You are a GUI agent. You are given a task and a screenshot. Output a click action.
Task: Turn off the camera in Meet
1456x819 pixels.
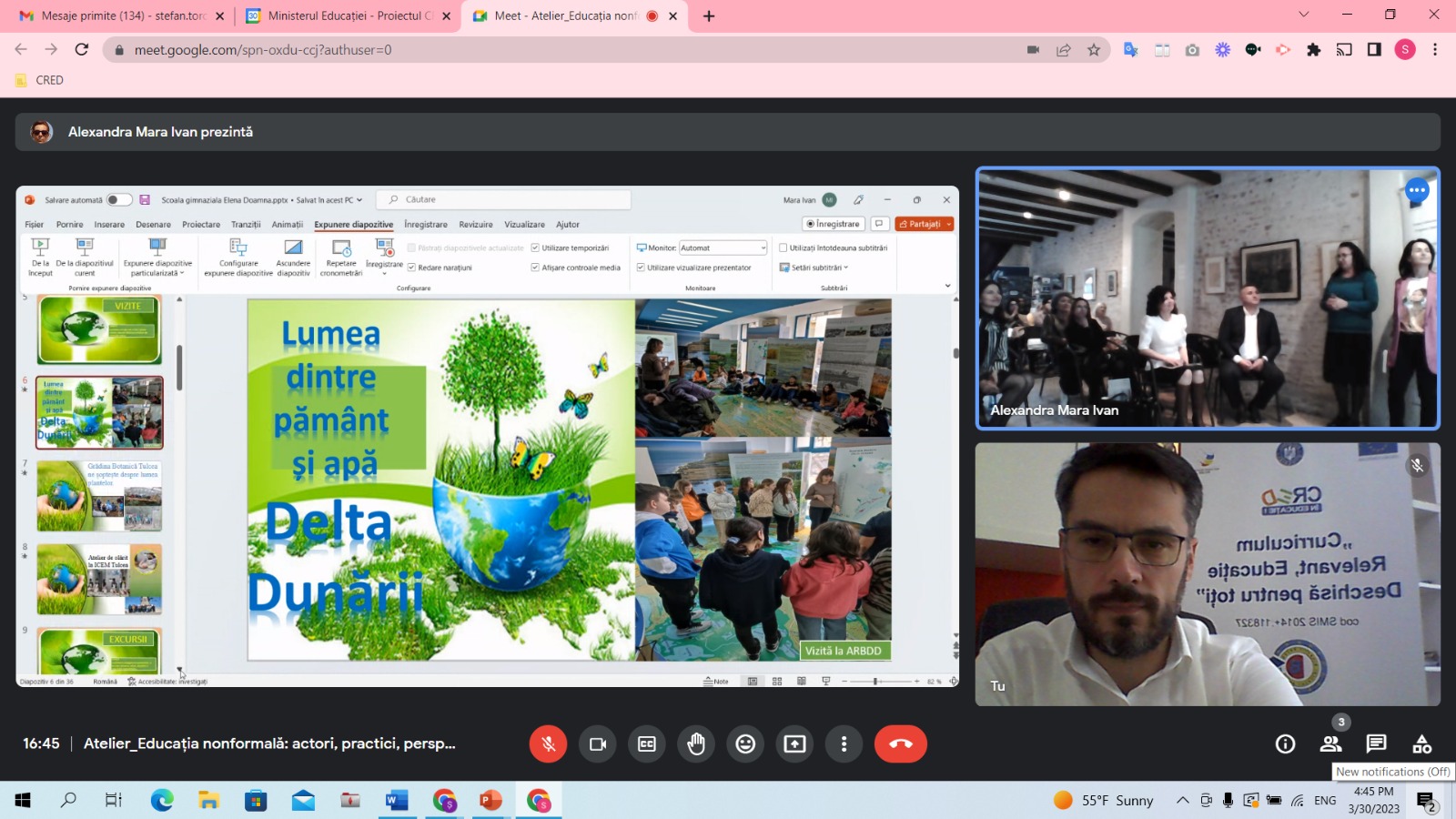(x=598, y=743)
